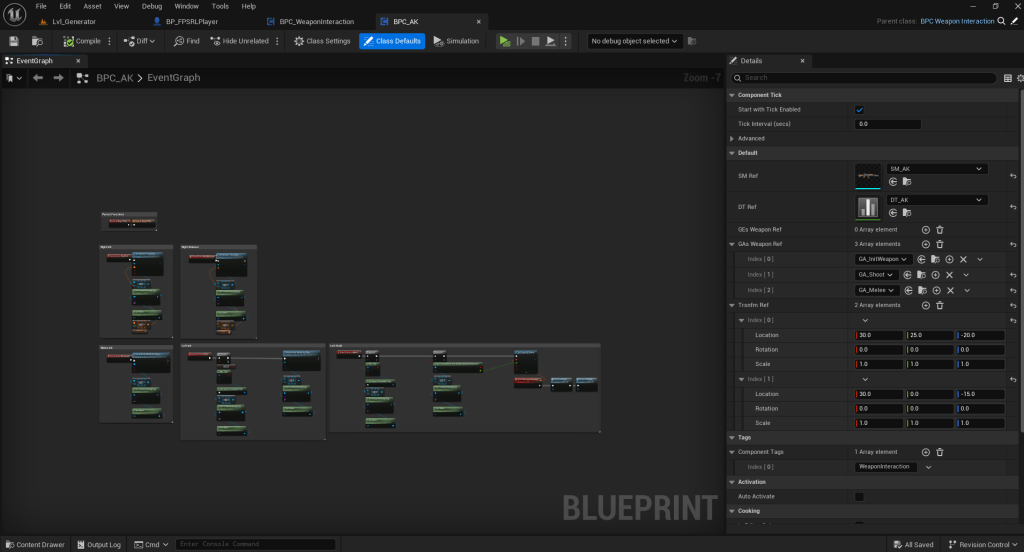
Task: Click the Tick Interval value field
Action: pos(887,124)
